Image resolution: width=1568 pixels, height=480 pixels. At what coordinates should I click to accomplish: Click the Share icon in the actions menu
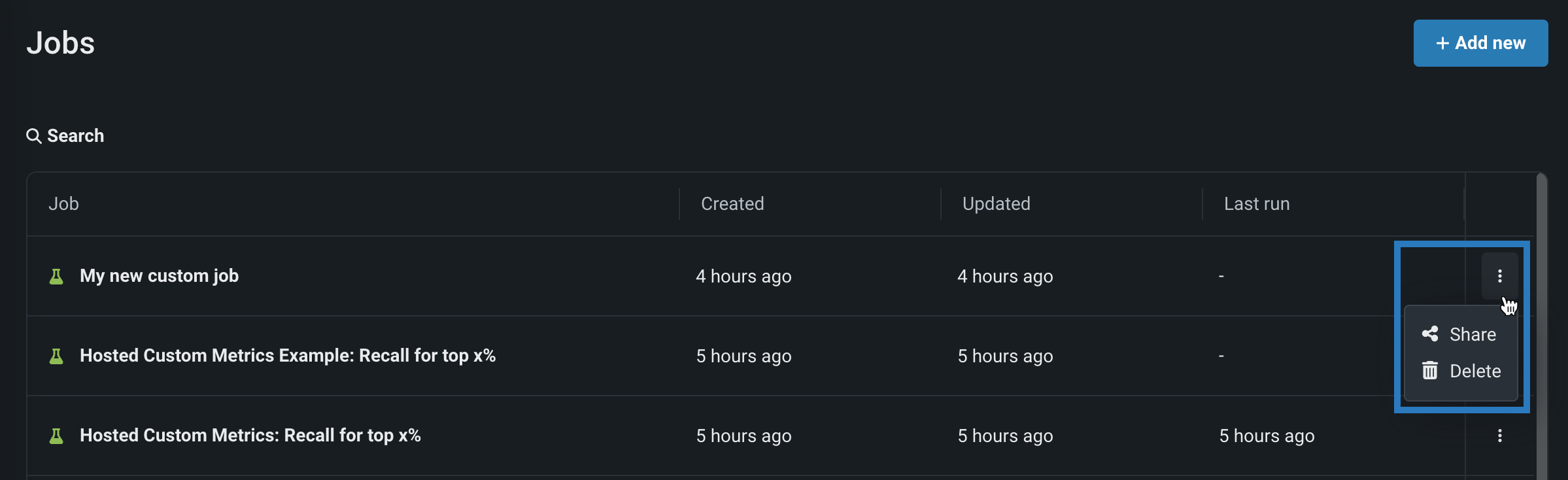1430,334
